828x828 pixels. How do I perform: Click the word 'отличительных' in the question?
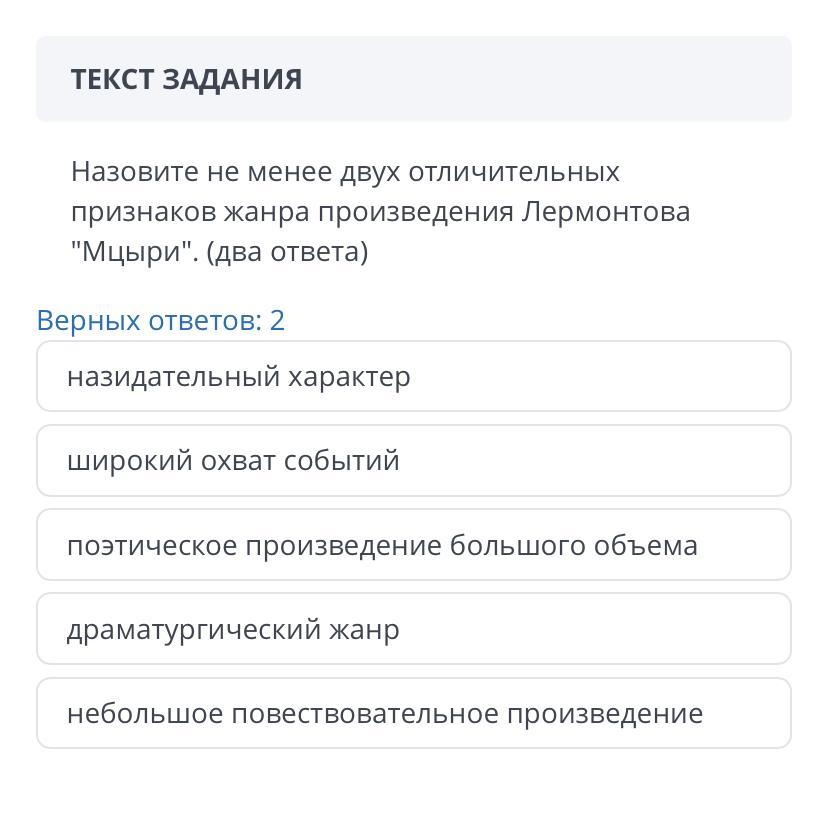[x=507, y=172]
